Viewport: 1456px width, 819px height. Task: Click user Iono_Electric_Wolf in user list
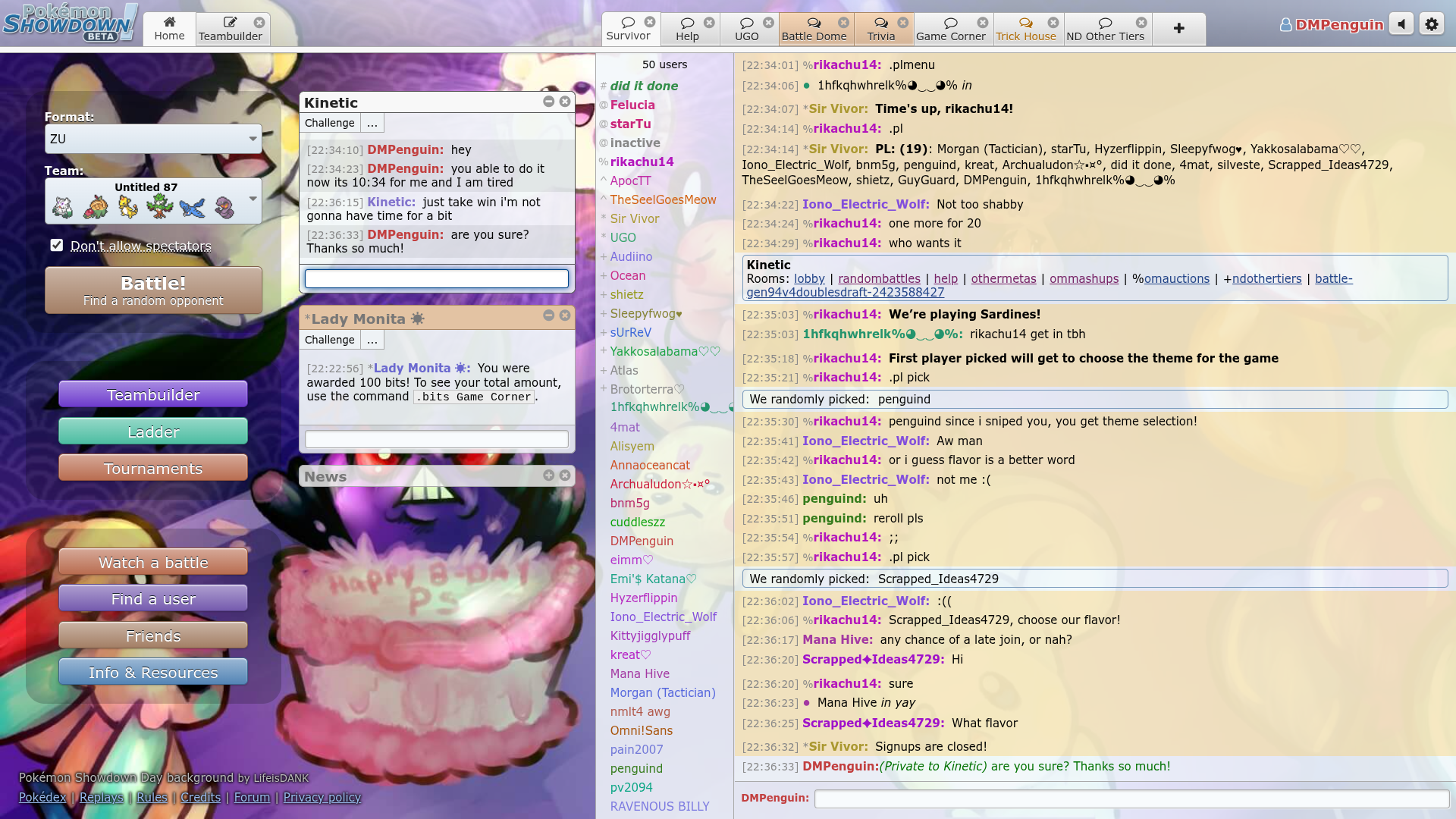[x=663, y=617]
